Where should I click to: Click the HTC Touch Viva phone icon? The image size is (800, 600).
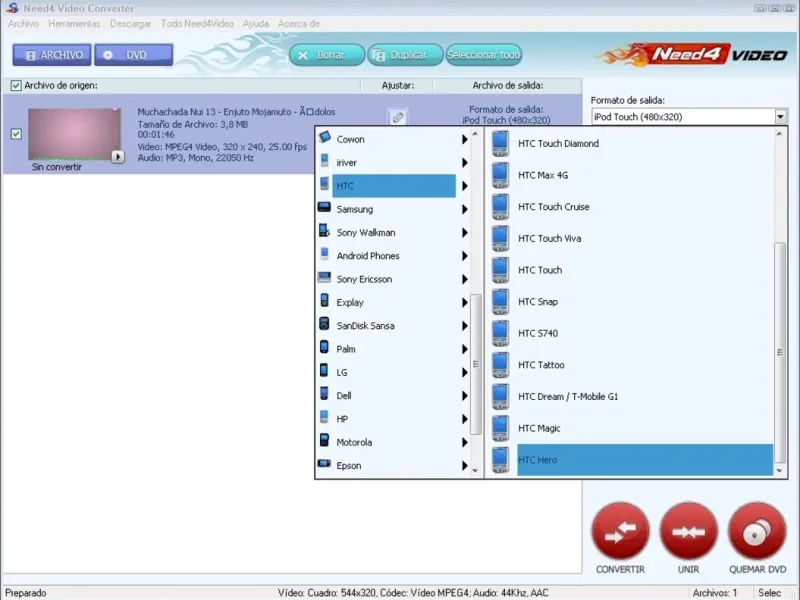pos(501,238)
